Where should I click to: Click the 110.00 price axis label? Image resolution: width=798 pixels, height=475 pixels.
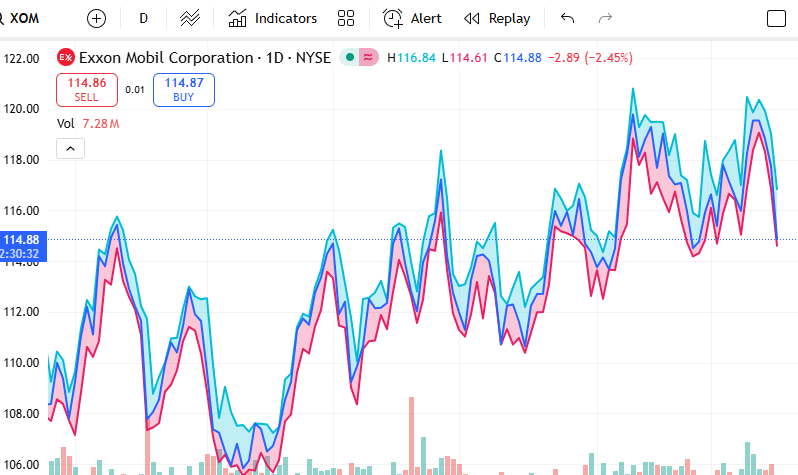tap(21, 363)
